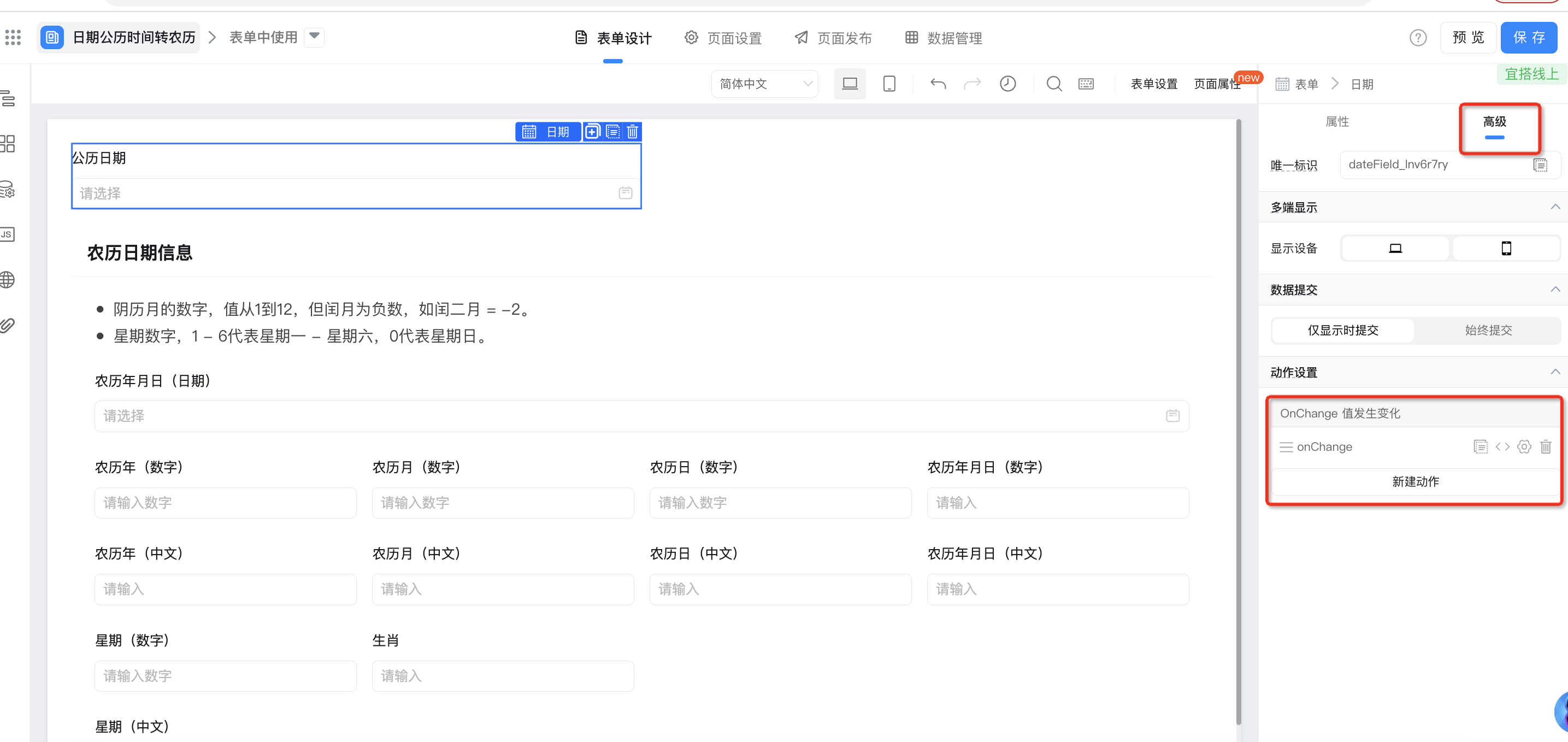
Task: Click the 保存 button
Action: (1529, 38)
